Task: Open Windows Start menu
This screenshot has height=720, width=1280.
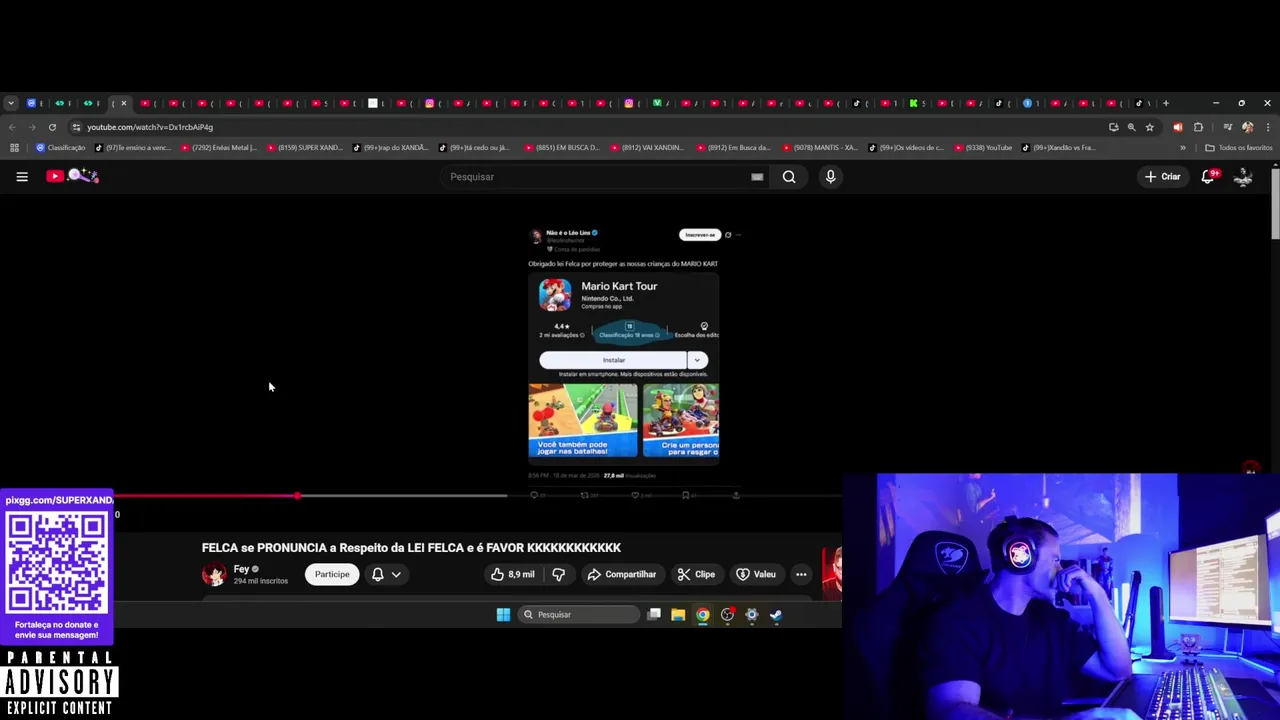Action: pyautogui.click(x=503, y=615)
